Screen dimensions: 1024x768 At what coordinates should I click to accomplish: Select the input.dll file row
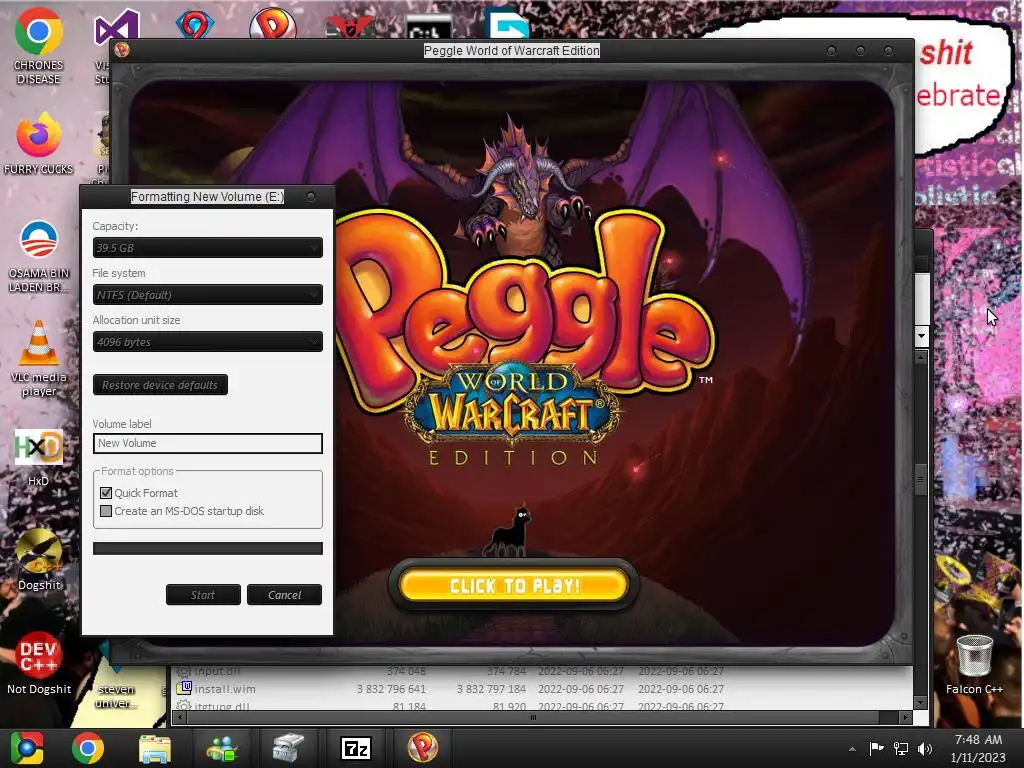[x=451, y=671]
